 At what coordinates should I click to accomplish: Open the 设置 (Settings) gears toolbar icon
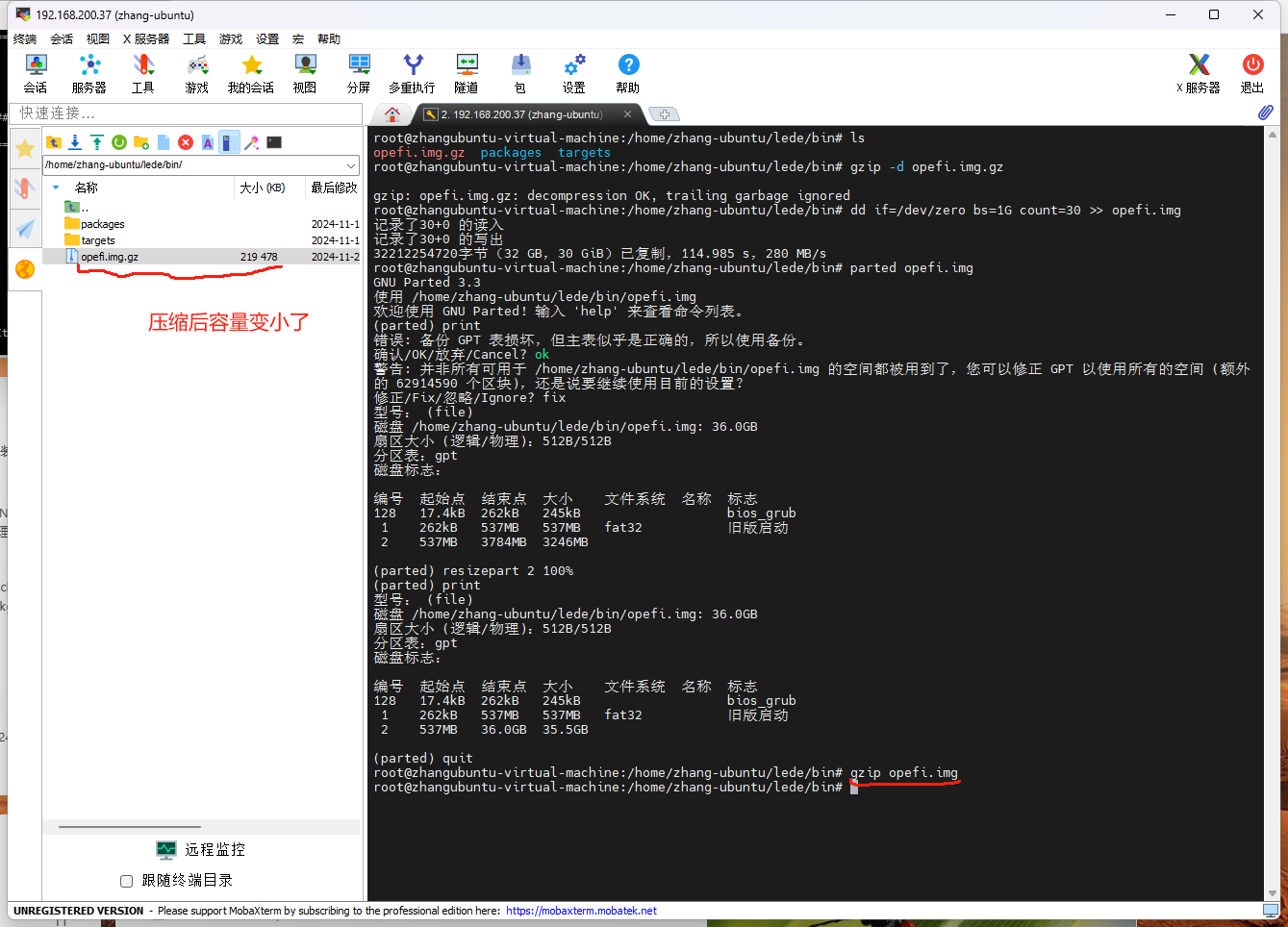click(x=574, y=73)
